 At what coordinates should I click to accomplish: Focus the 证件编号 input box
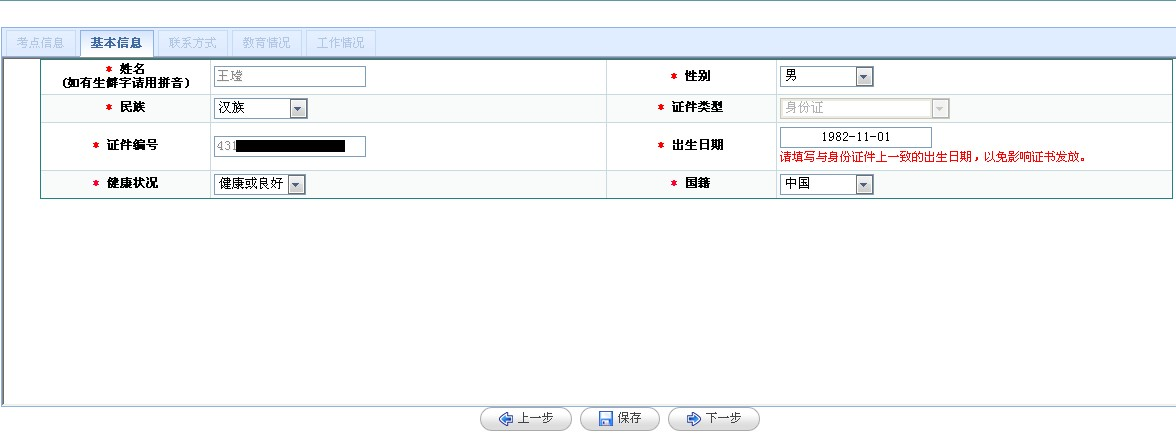tap(289, 146)
